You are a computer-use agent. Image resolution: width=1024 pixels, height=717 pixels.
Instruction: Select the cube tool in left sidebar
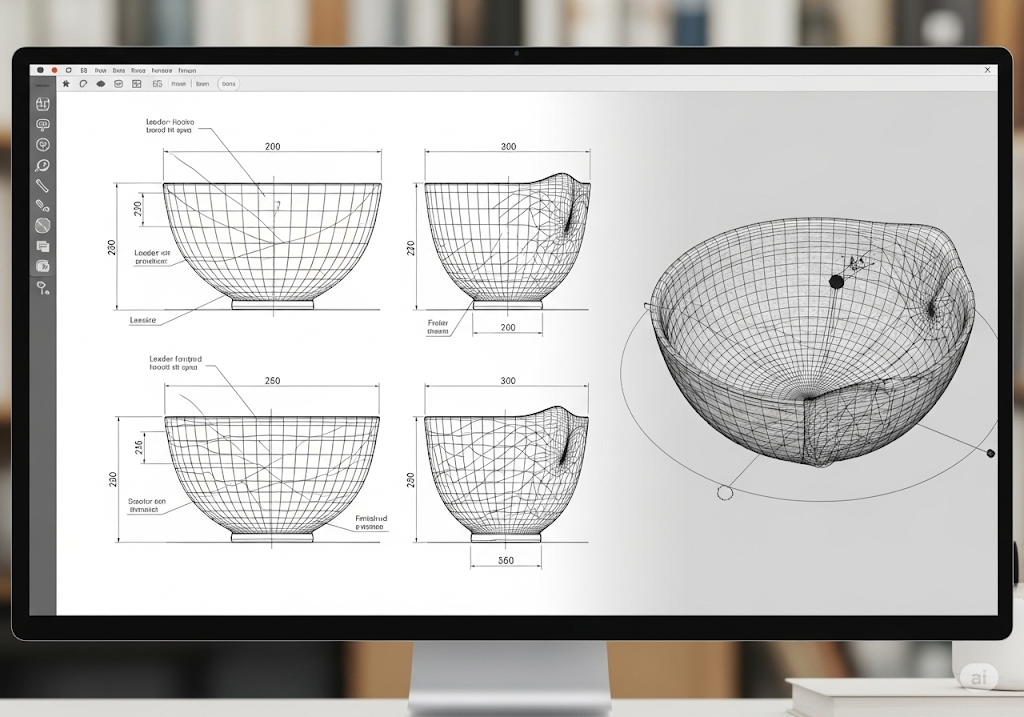43,104
